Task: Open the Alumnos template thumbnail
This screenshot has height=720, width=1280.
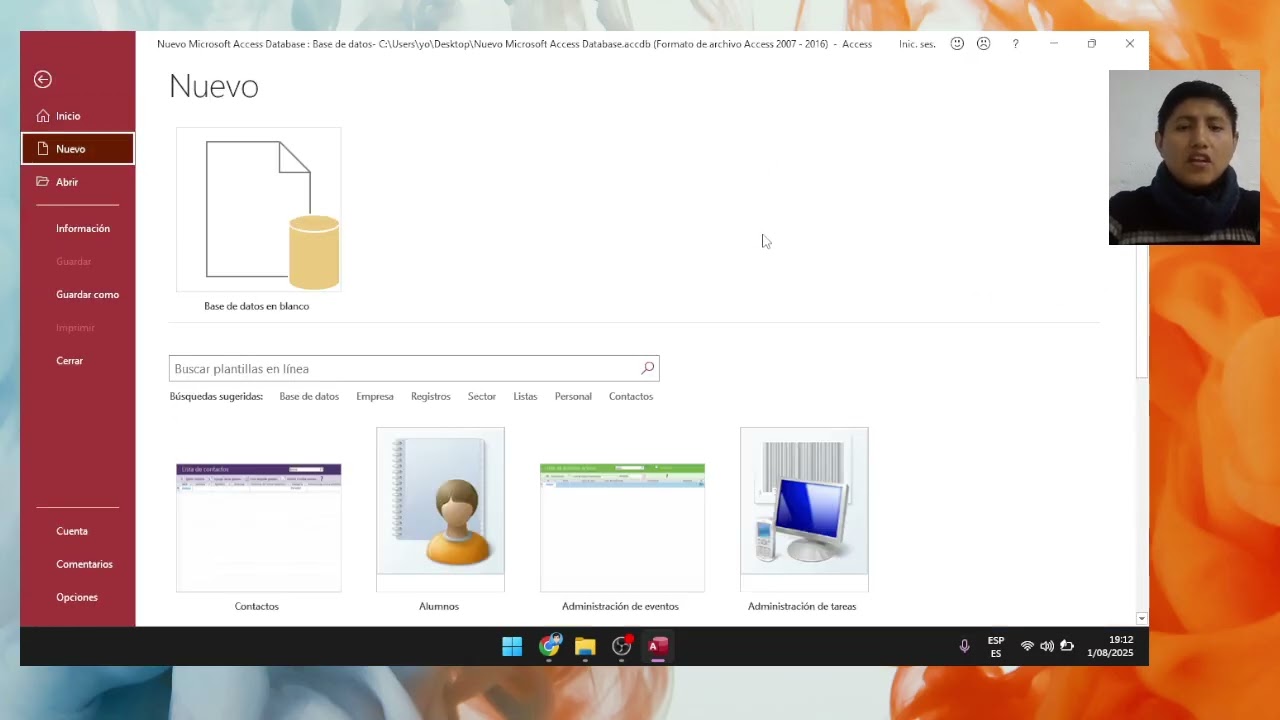Action: 440,510
